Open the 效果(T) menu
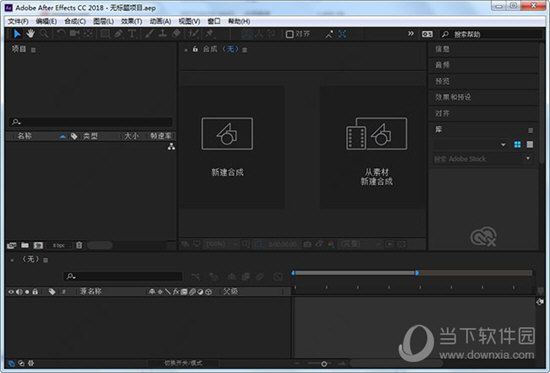The image size is (550, 373). coord(132,21)
